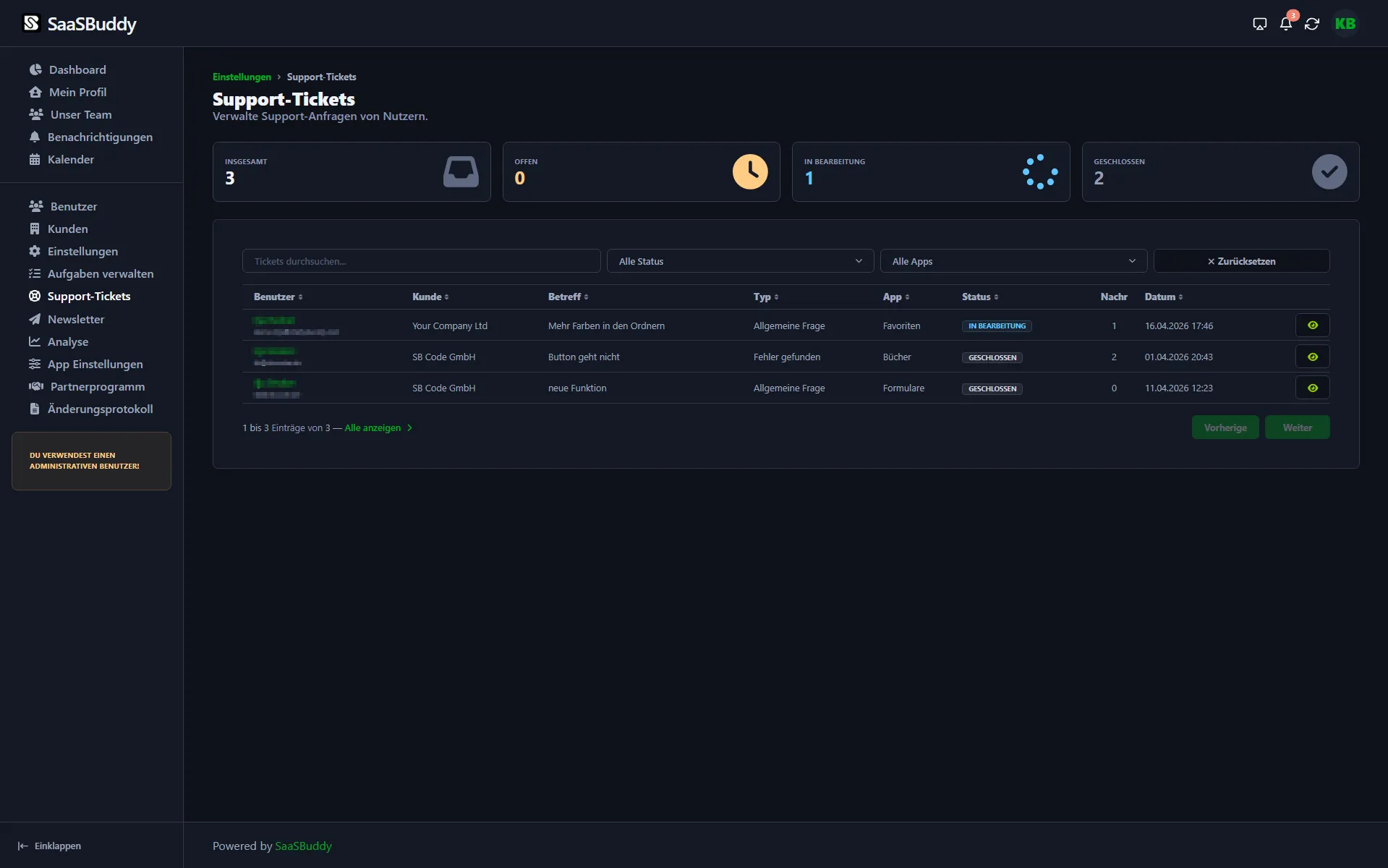Click the Dashboard pie chart icon
Viewport: 1388px width, 868px height.
(x=35, y=69)
